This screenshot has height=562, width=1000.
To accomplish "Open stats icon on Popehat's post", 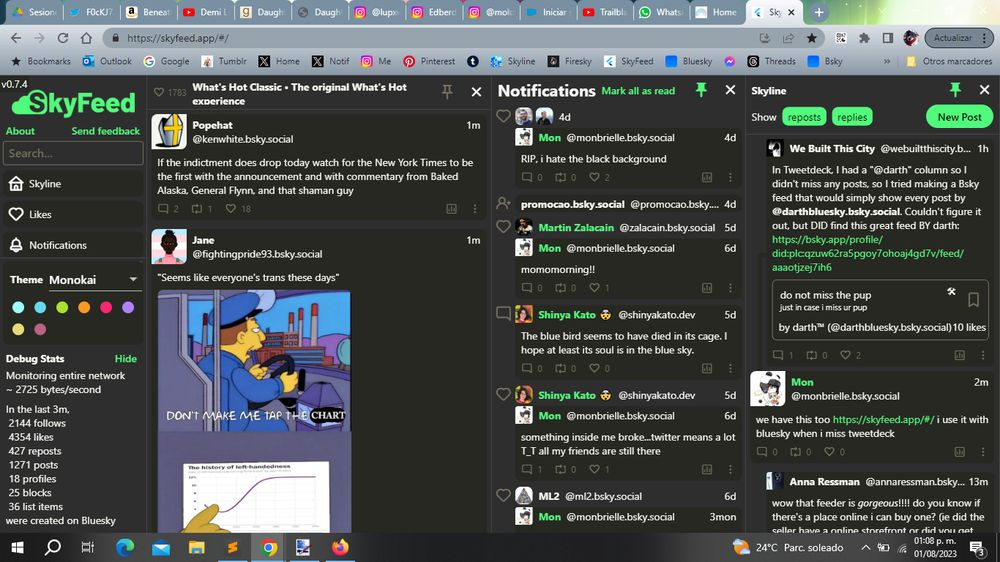I will click(452, 209).
